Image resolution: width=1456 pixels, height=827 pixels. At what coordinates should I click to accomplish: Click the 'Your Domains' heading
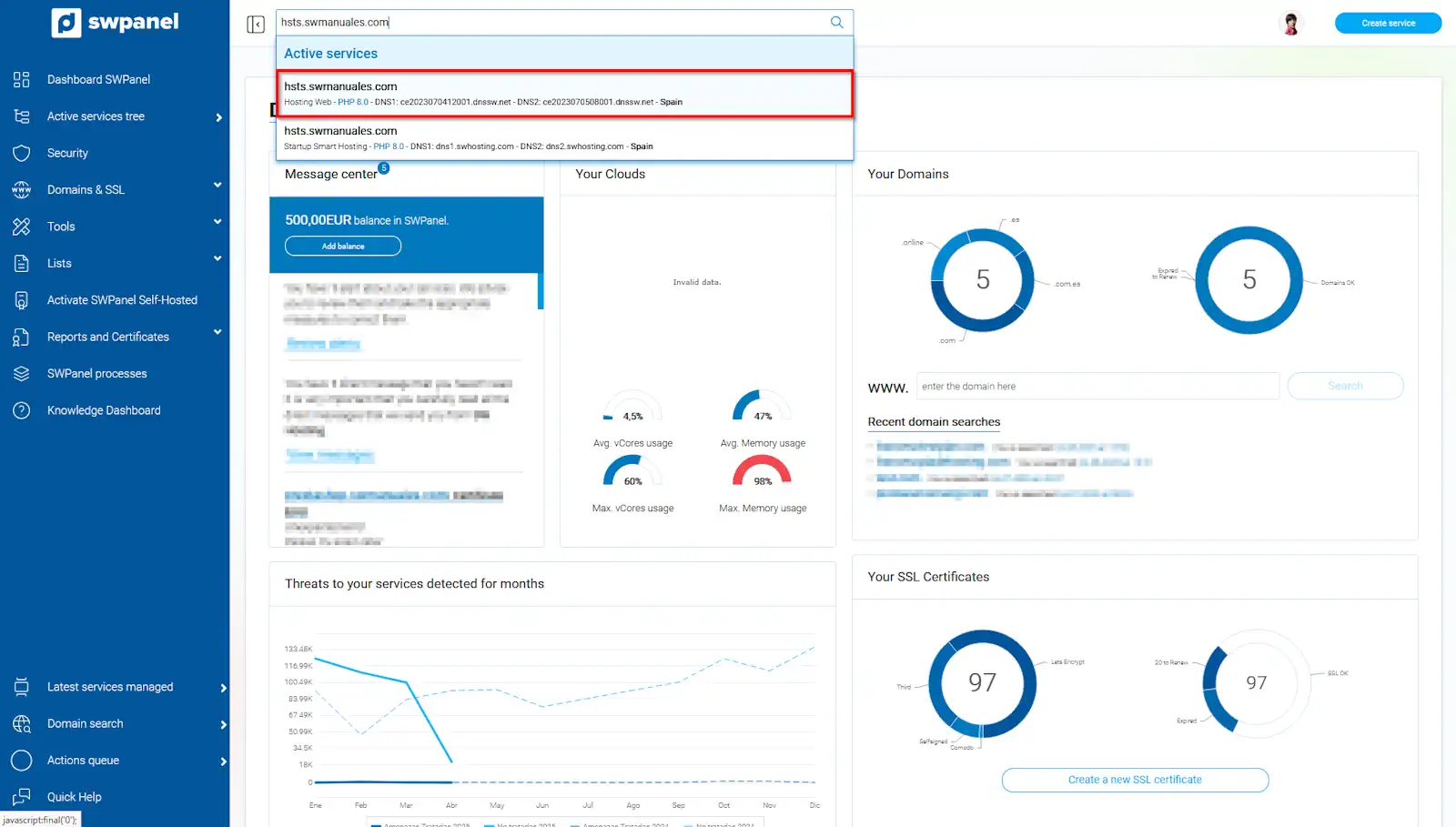coord(908,174)
